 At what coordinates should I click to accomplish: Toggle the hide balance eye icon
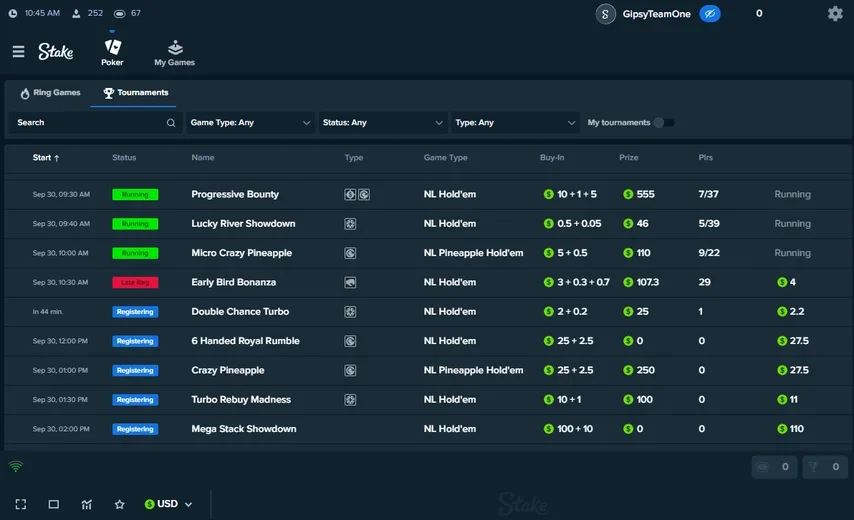710,14
